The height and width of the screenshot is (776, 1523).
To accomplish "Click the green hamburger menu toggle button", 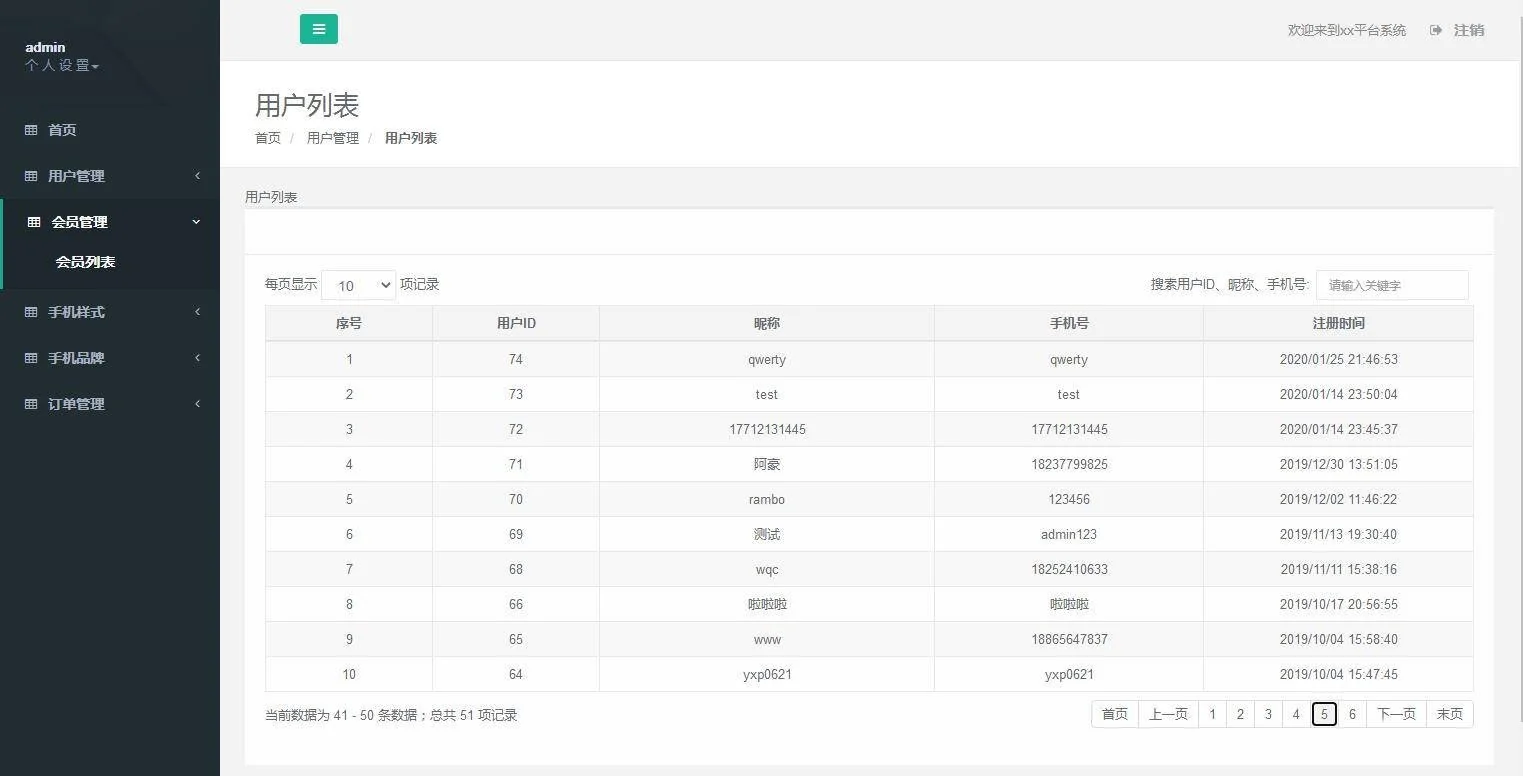I will click(318, 29).
